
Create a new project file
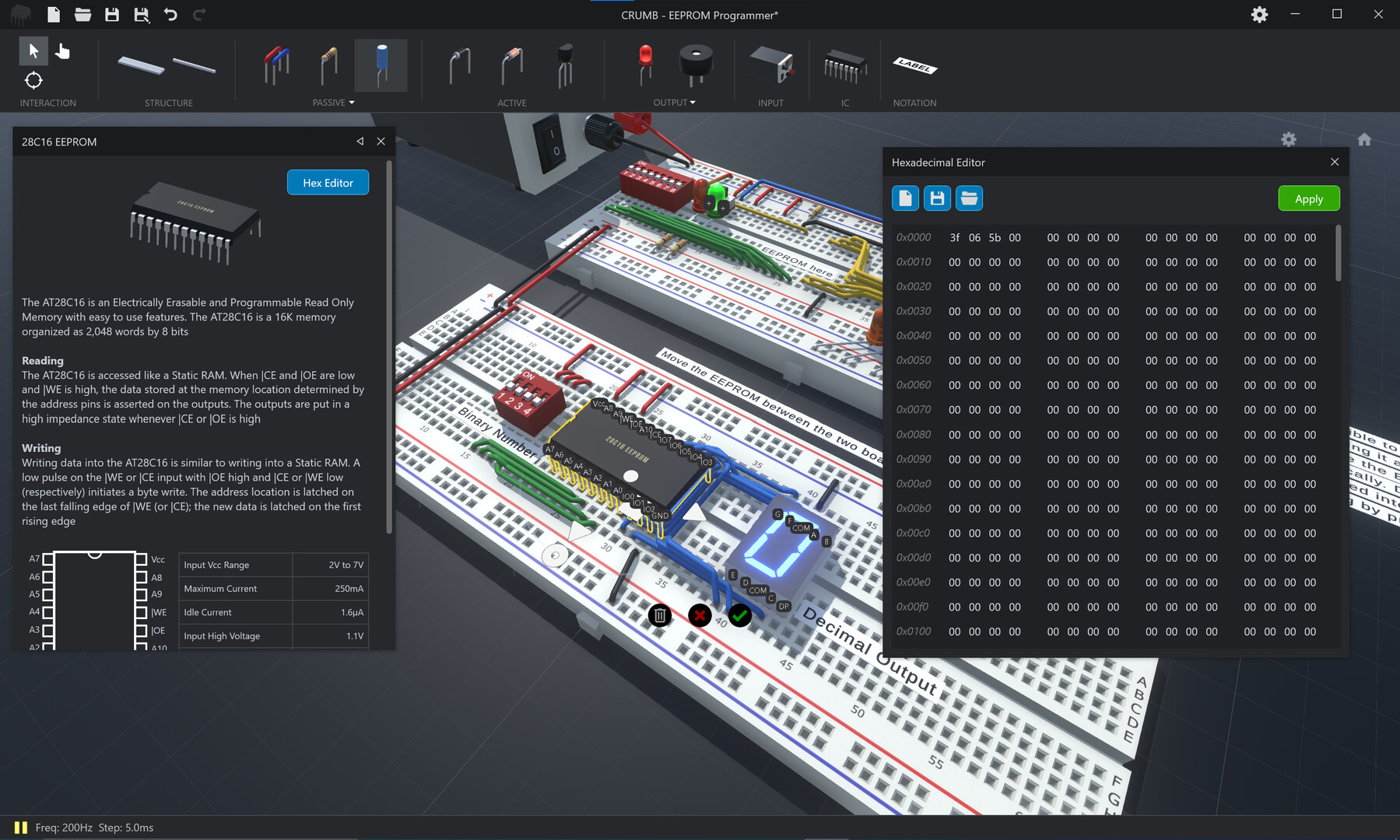54,14
